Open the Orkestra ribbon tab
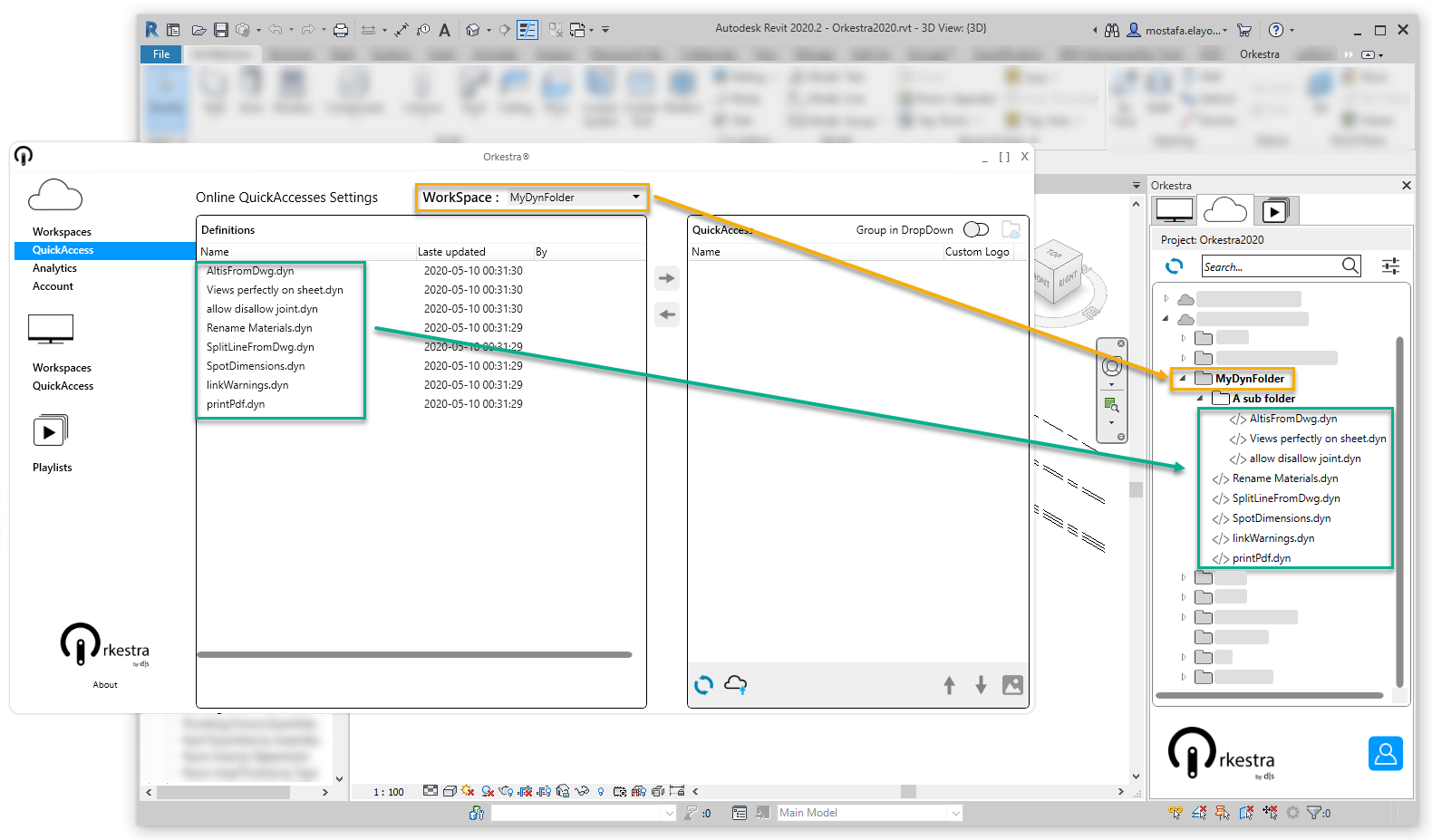Screen dimensions: 1432x840 pyautogui.click(x=1260, y=54)
